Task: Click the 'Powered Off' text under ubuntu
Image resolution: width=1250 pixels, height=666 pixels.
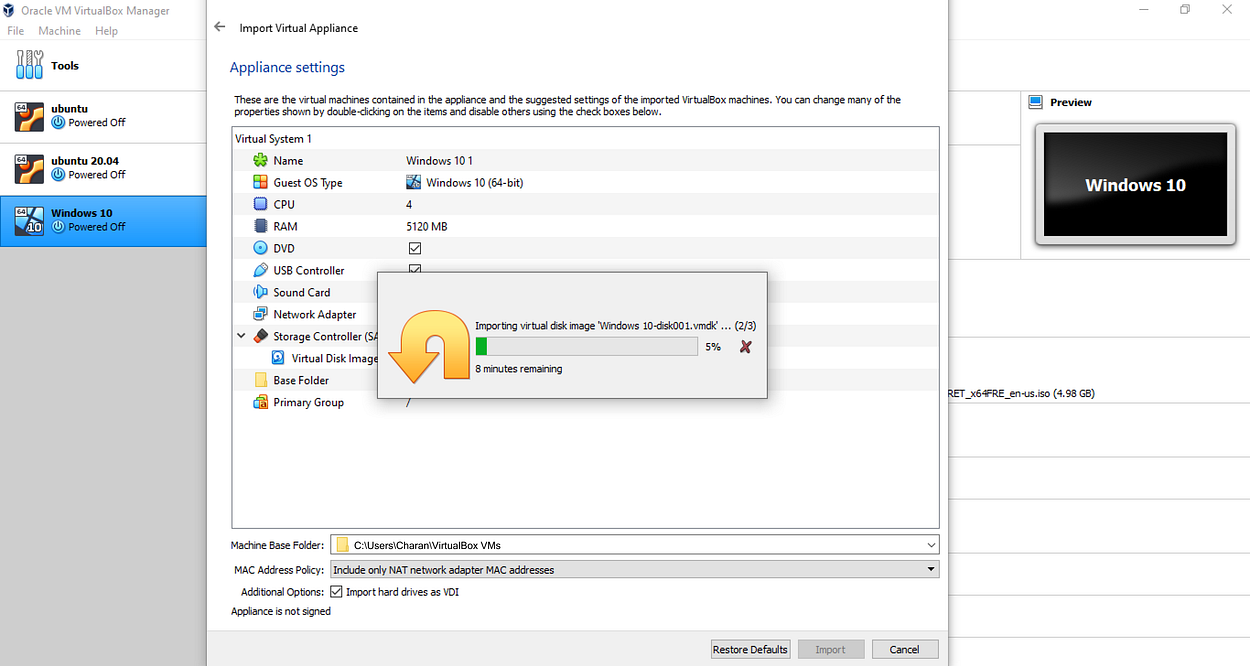Action: 97,122
